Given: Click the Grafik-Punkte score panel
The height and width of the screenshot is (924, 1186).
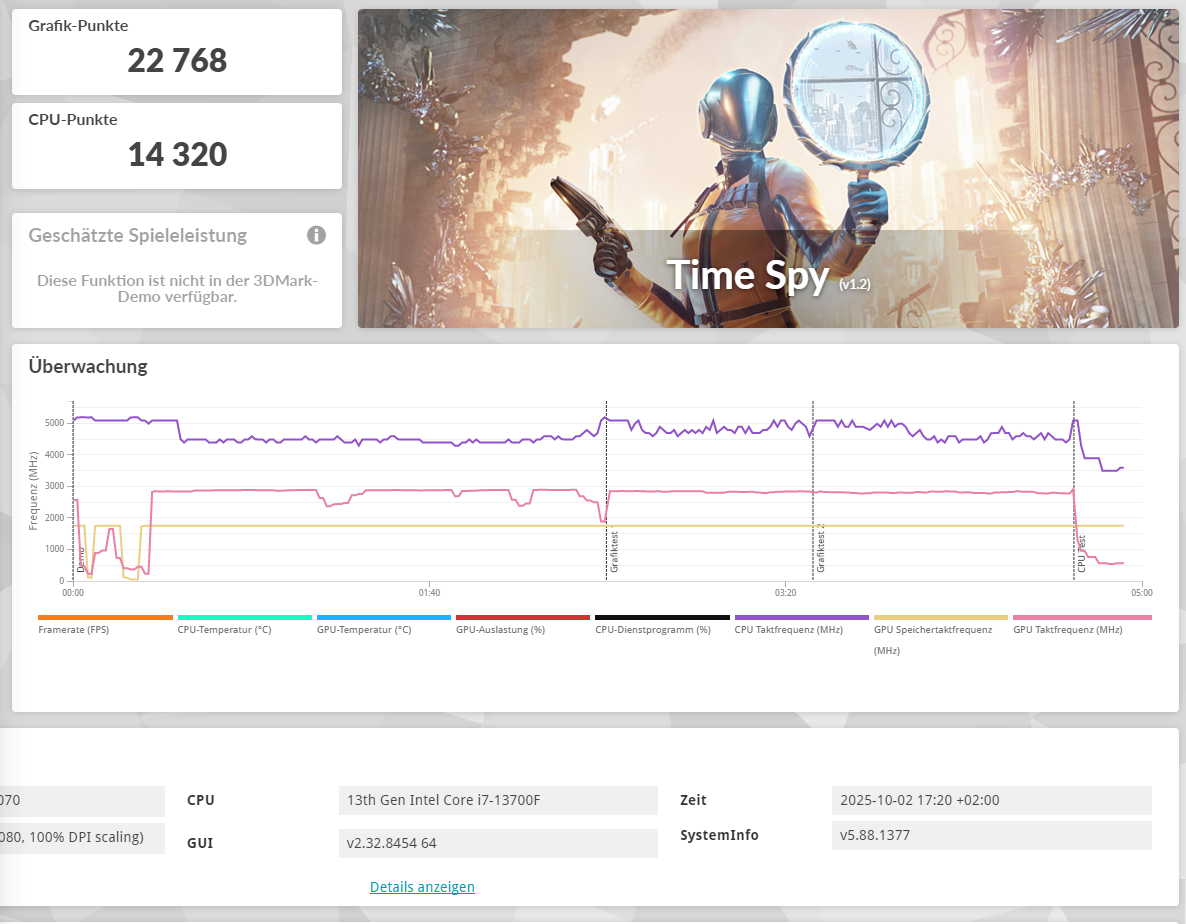Looking at the screenshot, I should tap(177, 50).
